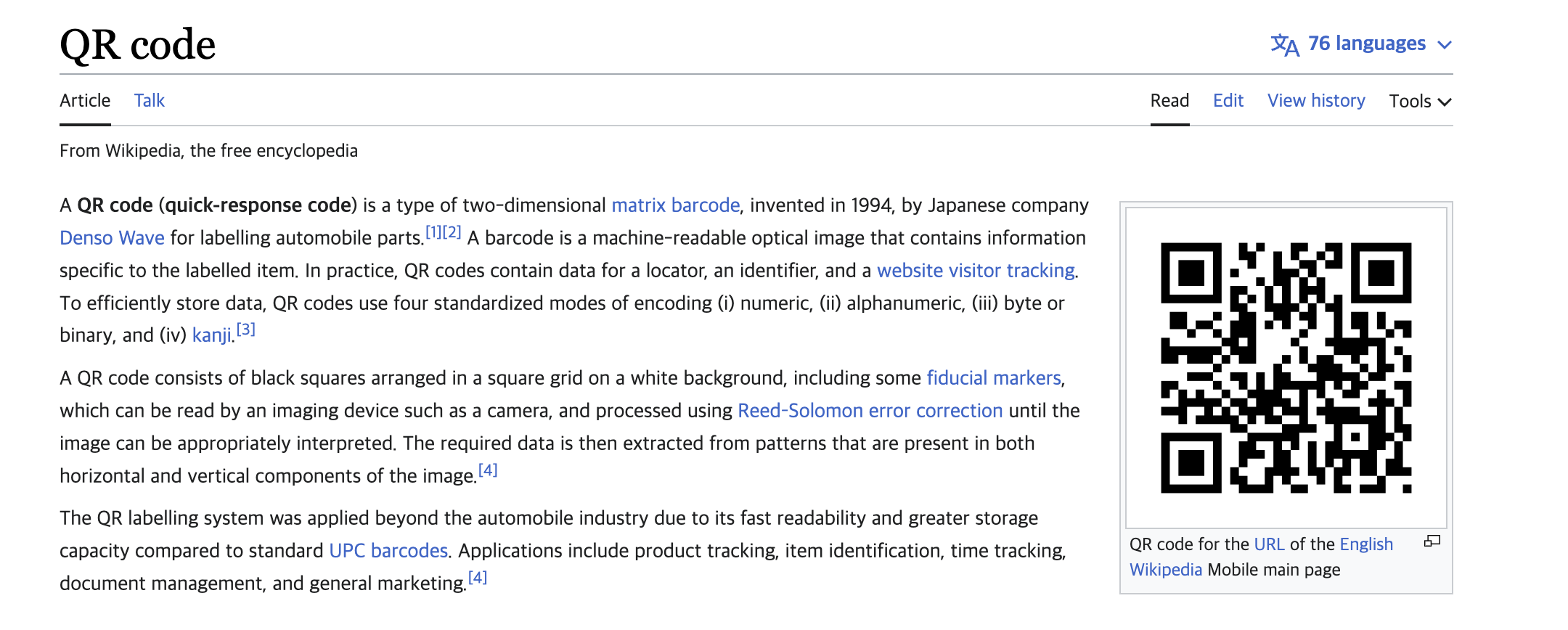Open the QR code thumbnail image
The width and height of the screenshot is (1568, 630).
point(1286,368)
